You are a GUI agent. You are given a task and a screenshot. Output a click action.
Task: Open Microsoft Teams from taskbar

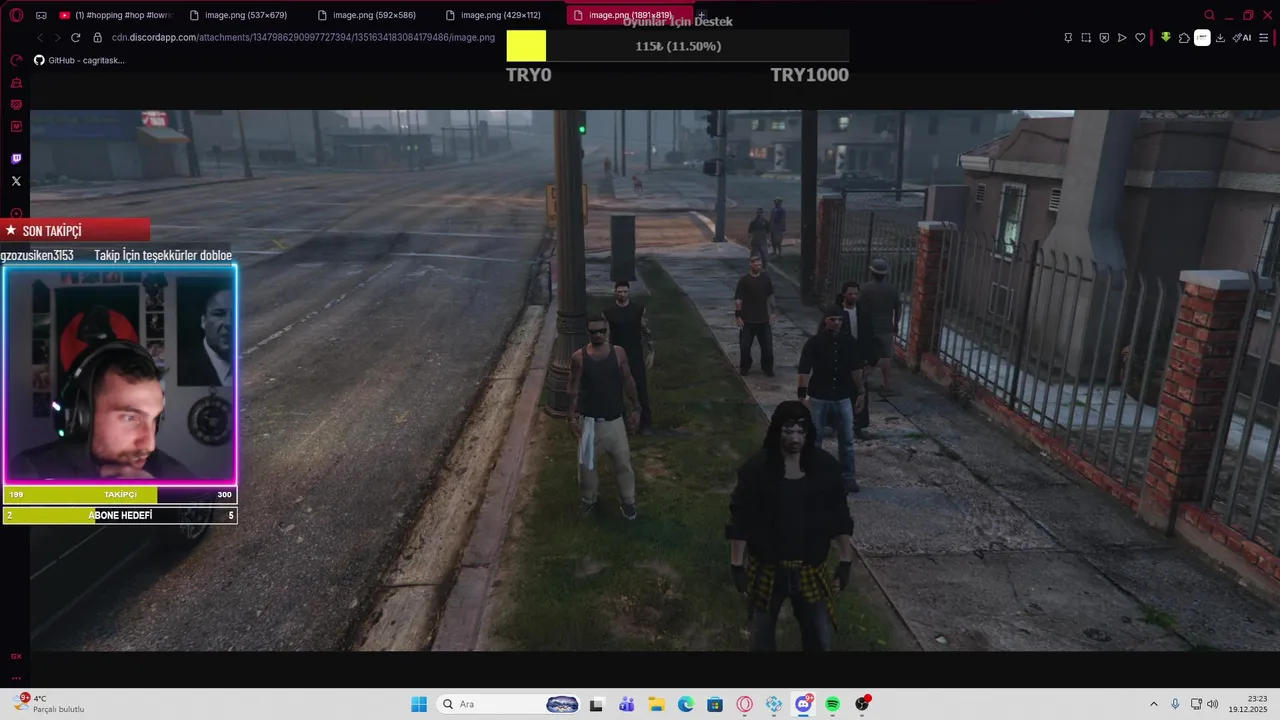[x=627, y=704]
